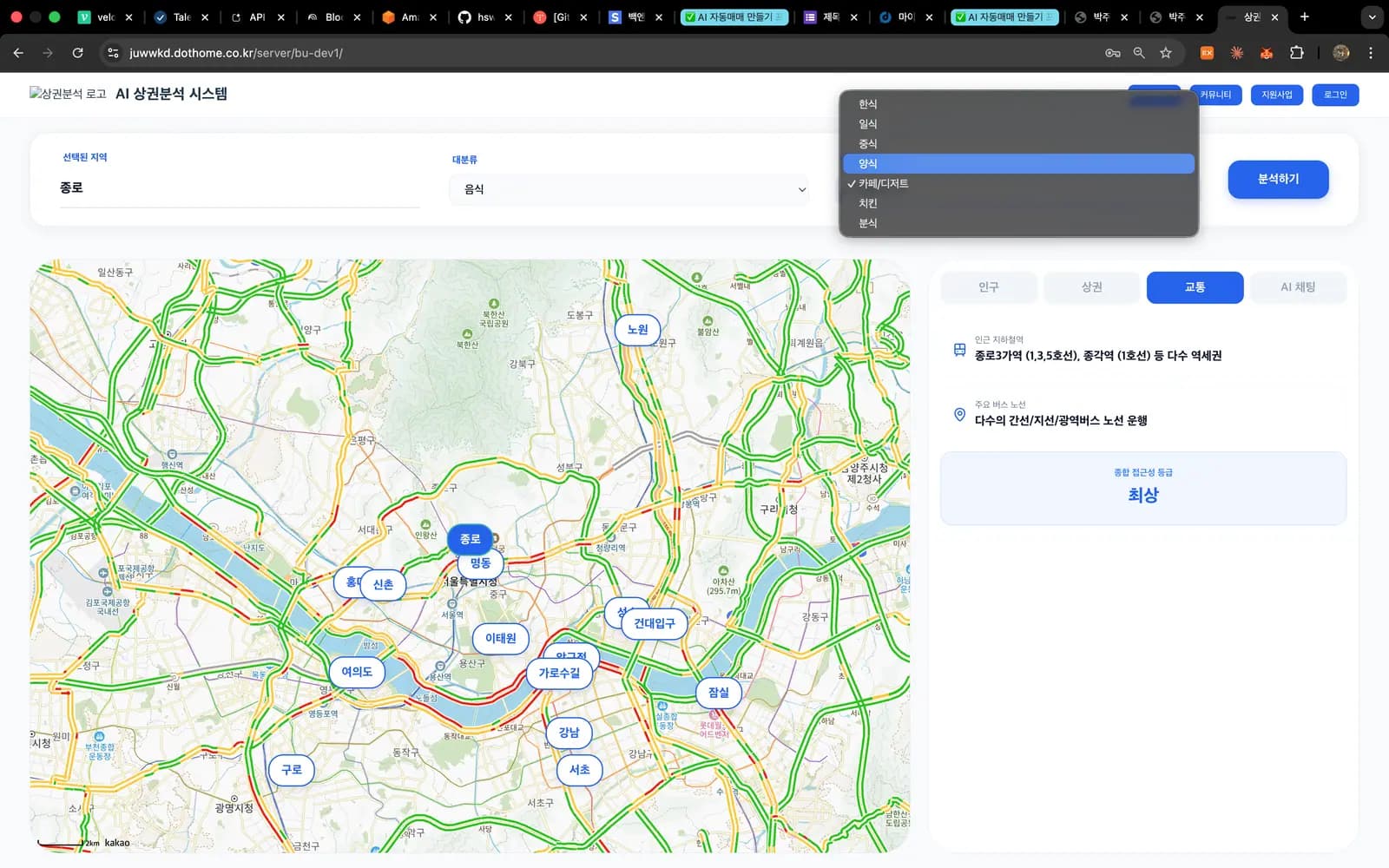Image resolution: width=1389 pixels, height=868 pixels.
Task: Open a new browser tab with plus icon
Action: 1304,16
